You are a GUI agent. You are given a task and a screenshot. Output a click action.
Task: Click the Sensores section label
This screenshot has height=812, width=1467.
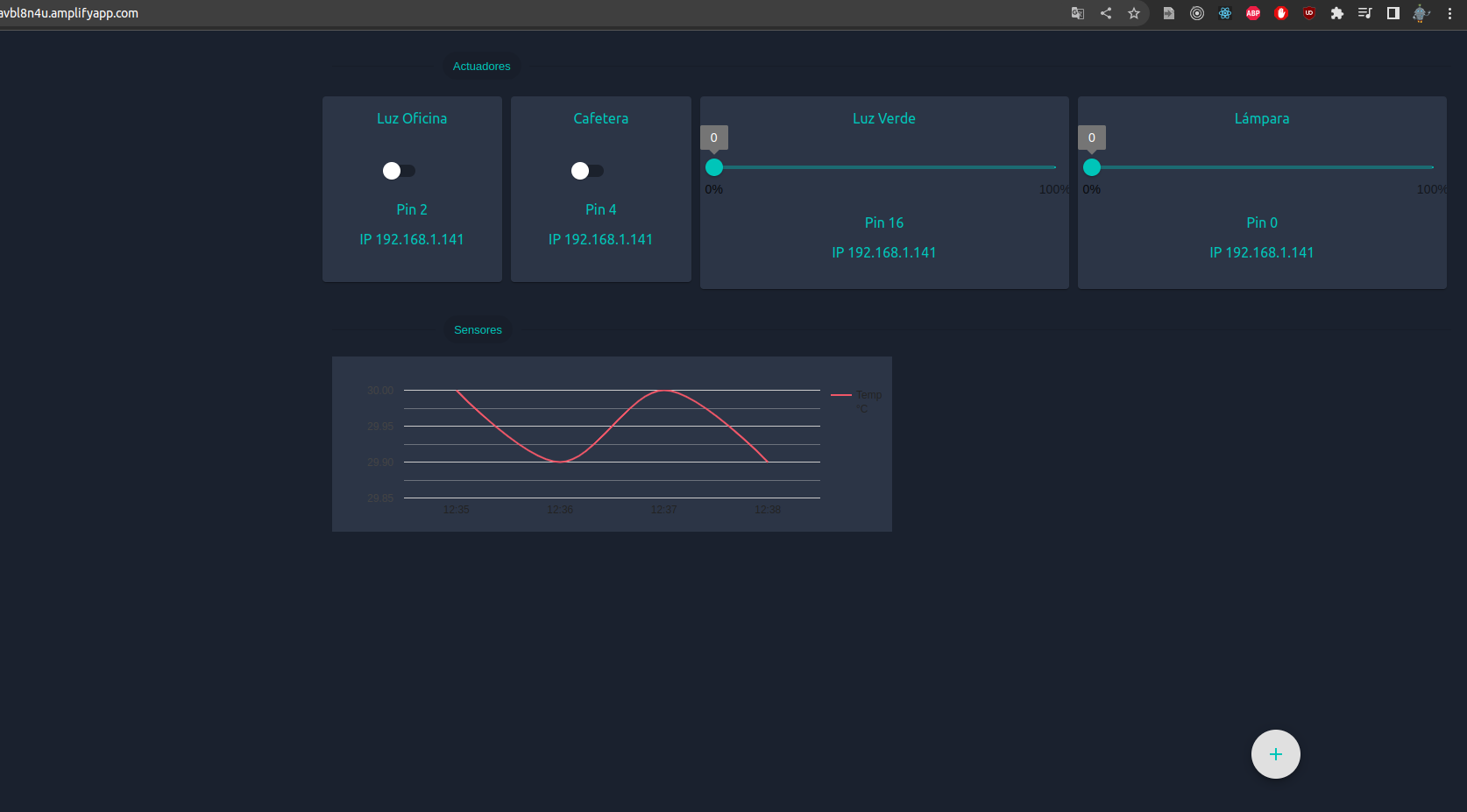(478, 330)
